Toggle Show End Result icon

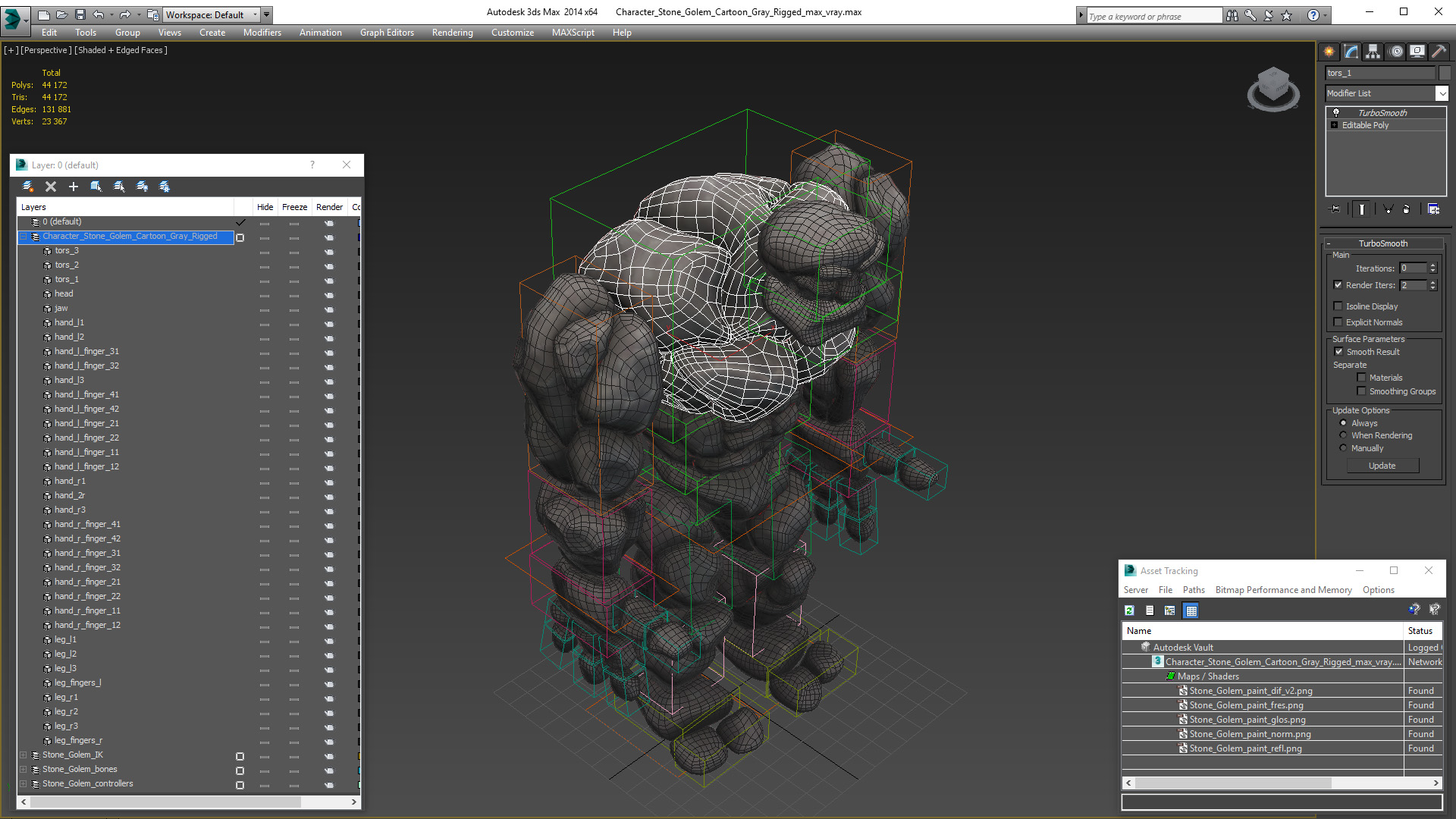coord(1362,209)
